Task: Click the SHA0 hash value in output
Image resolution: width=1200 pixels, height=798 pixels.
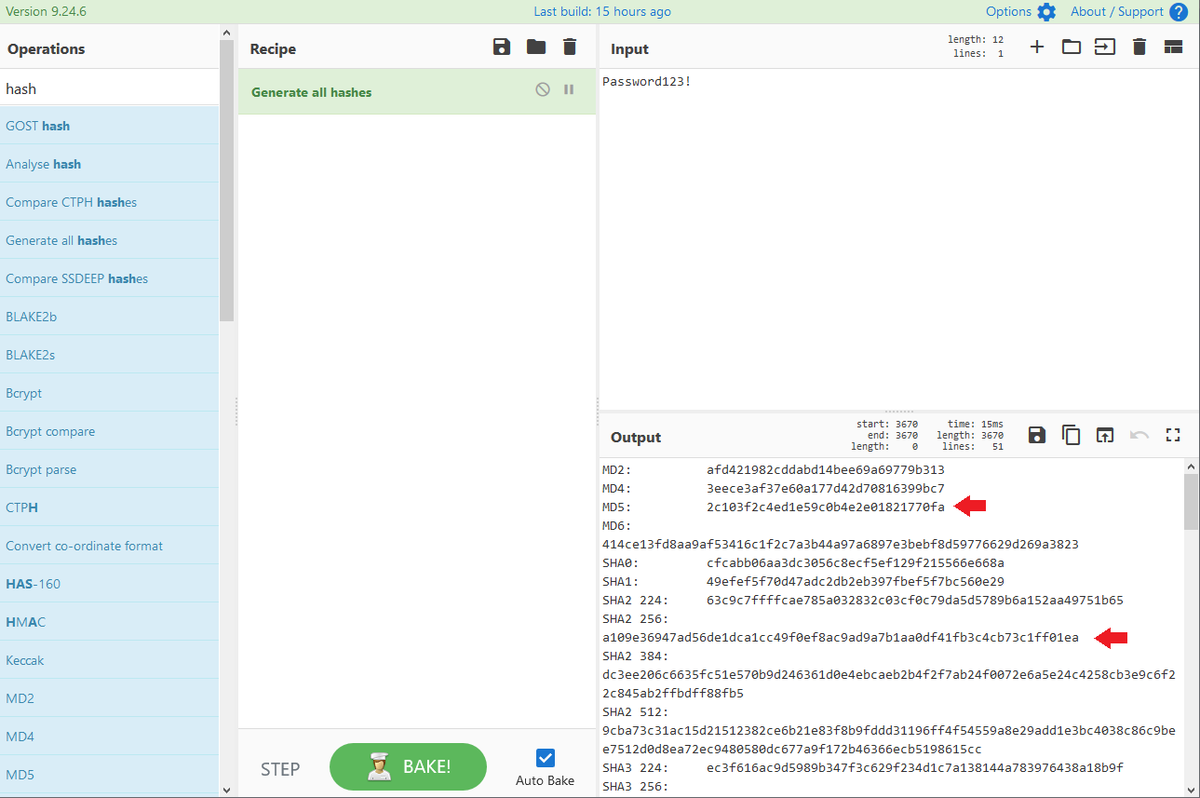Action: coord(855,563)
